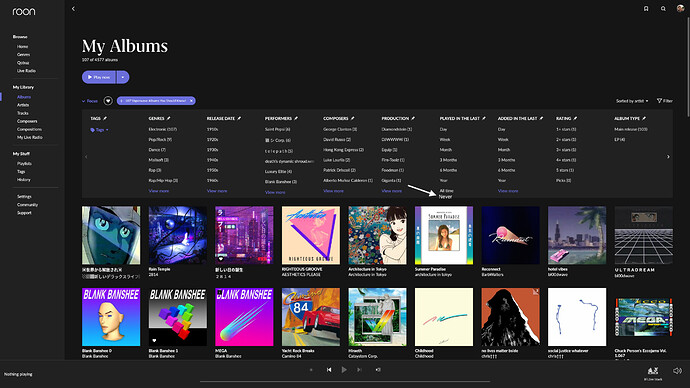Expand Production with View more
This screenshot has height=388, width=690.
pos(392,191)
